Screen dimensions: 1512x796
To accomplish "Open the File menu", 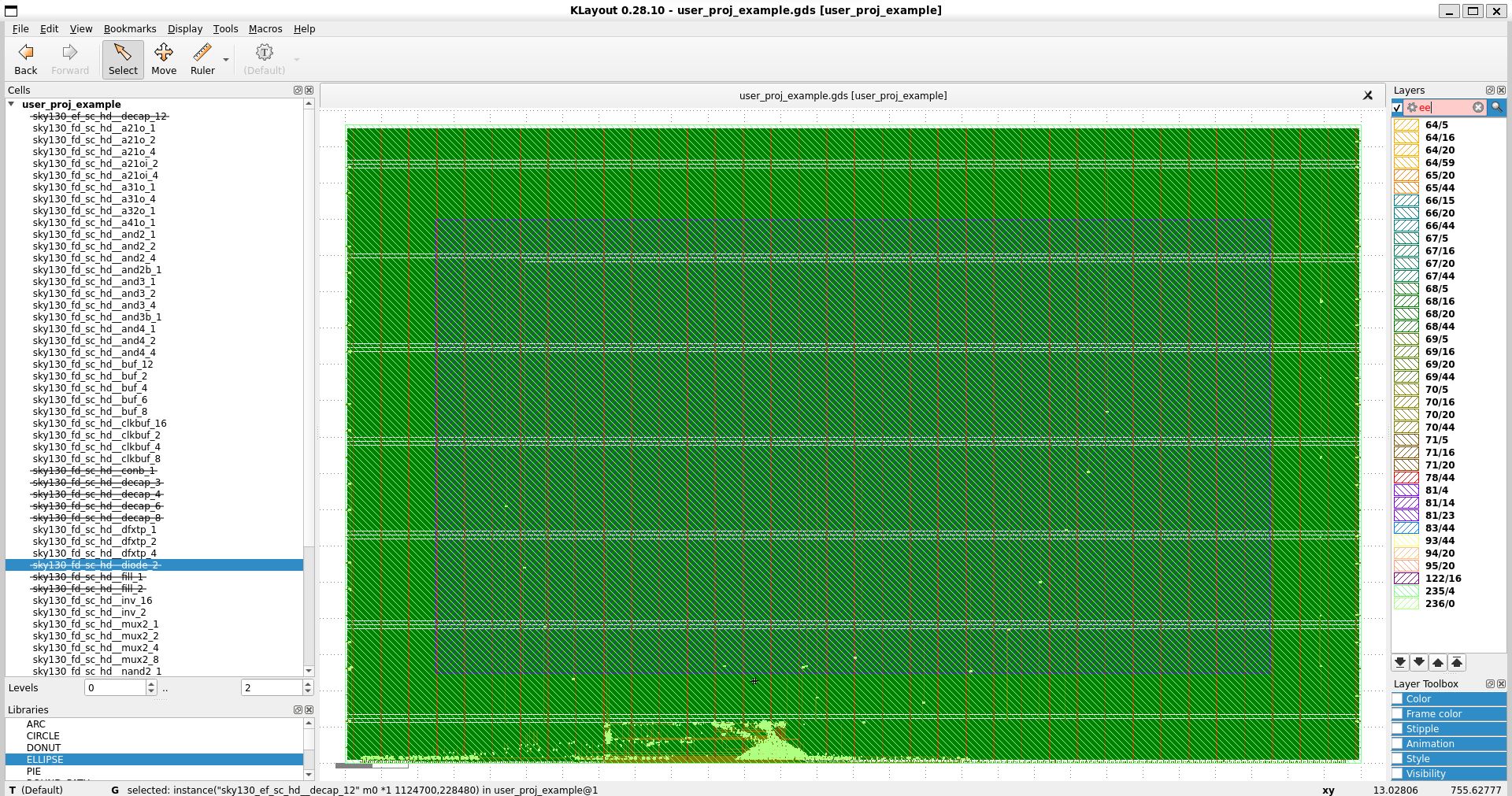I will click(x=20, y=29).
